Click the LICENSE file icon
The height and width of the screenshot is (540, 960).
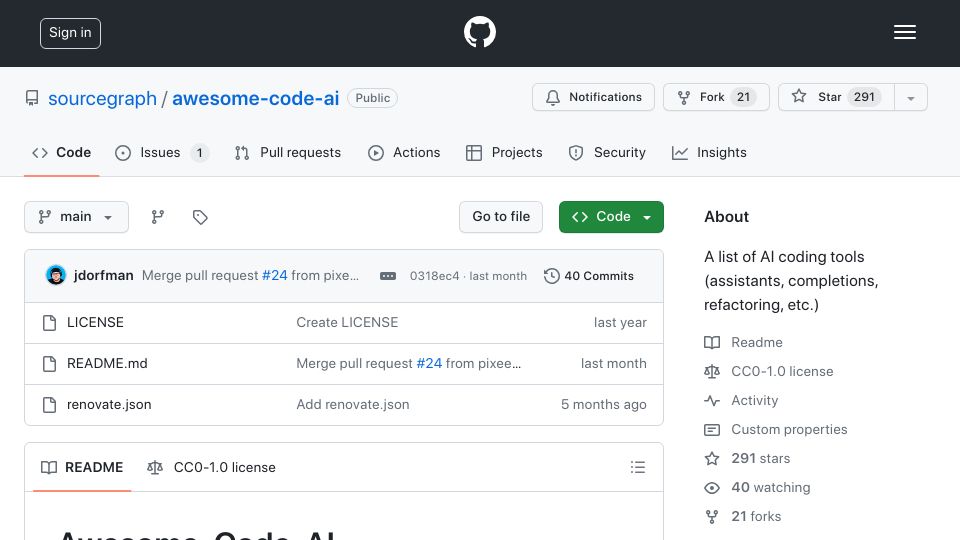[50, 323]
